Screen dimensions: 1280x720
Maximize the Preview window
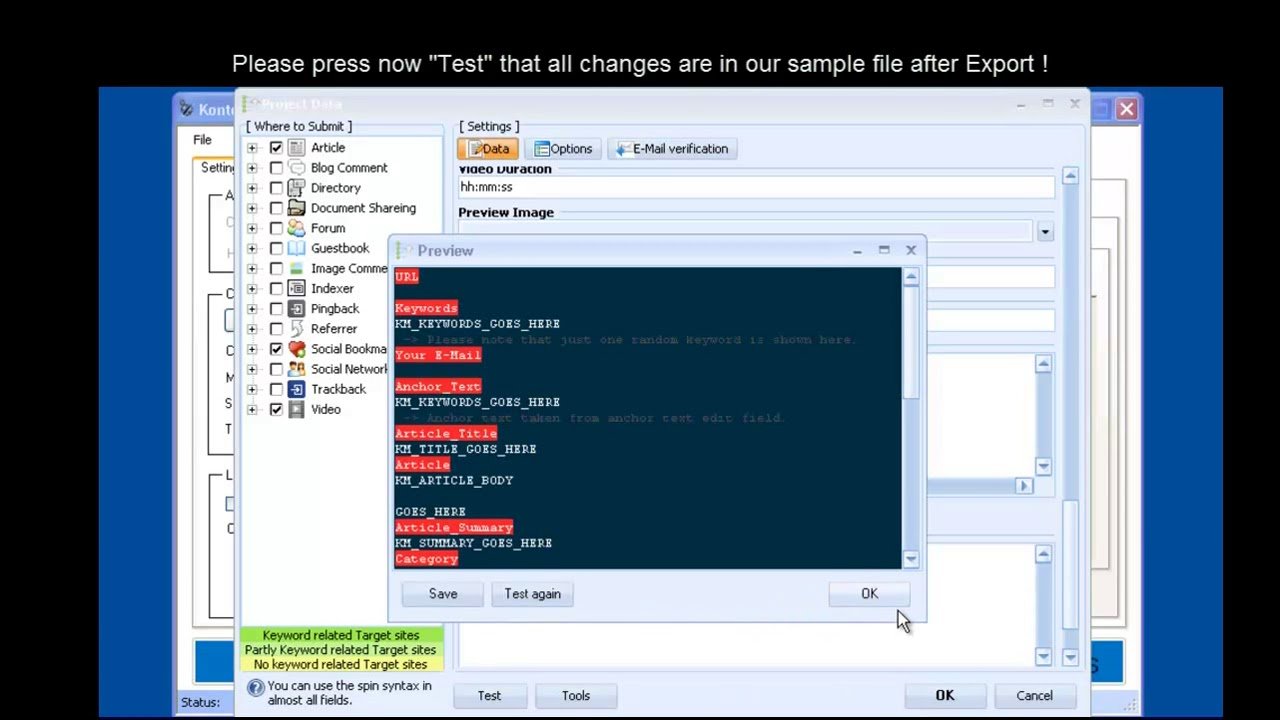[x=884, y=250]
